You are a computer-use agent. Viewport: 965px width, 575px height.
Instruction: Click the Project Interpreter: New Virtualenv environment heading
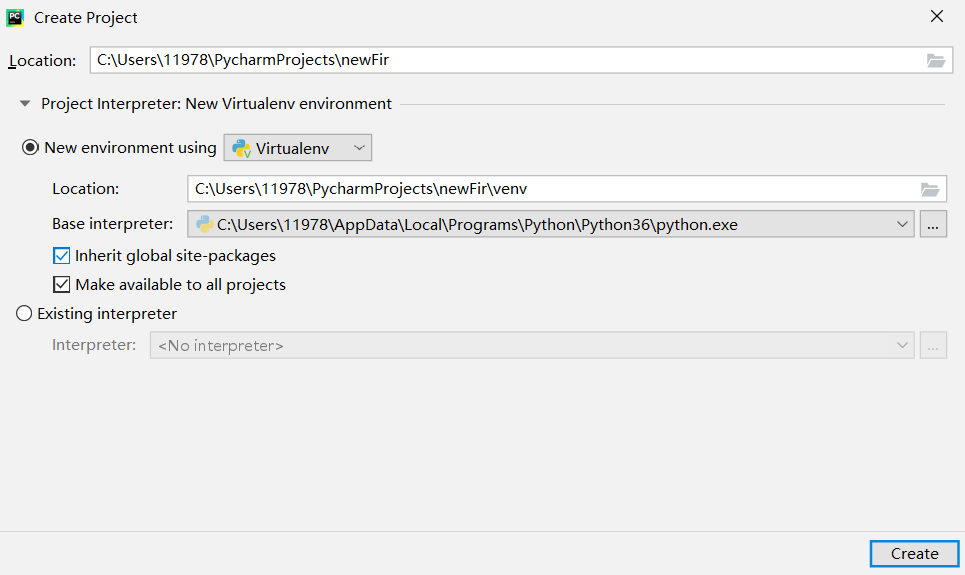tap(216, 103)
